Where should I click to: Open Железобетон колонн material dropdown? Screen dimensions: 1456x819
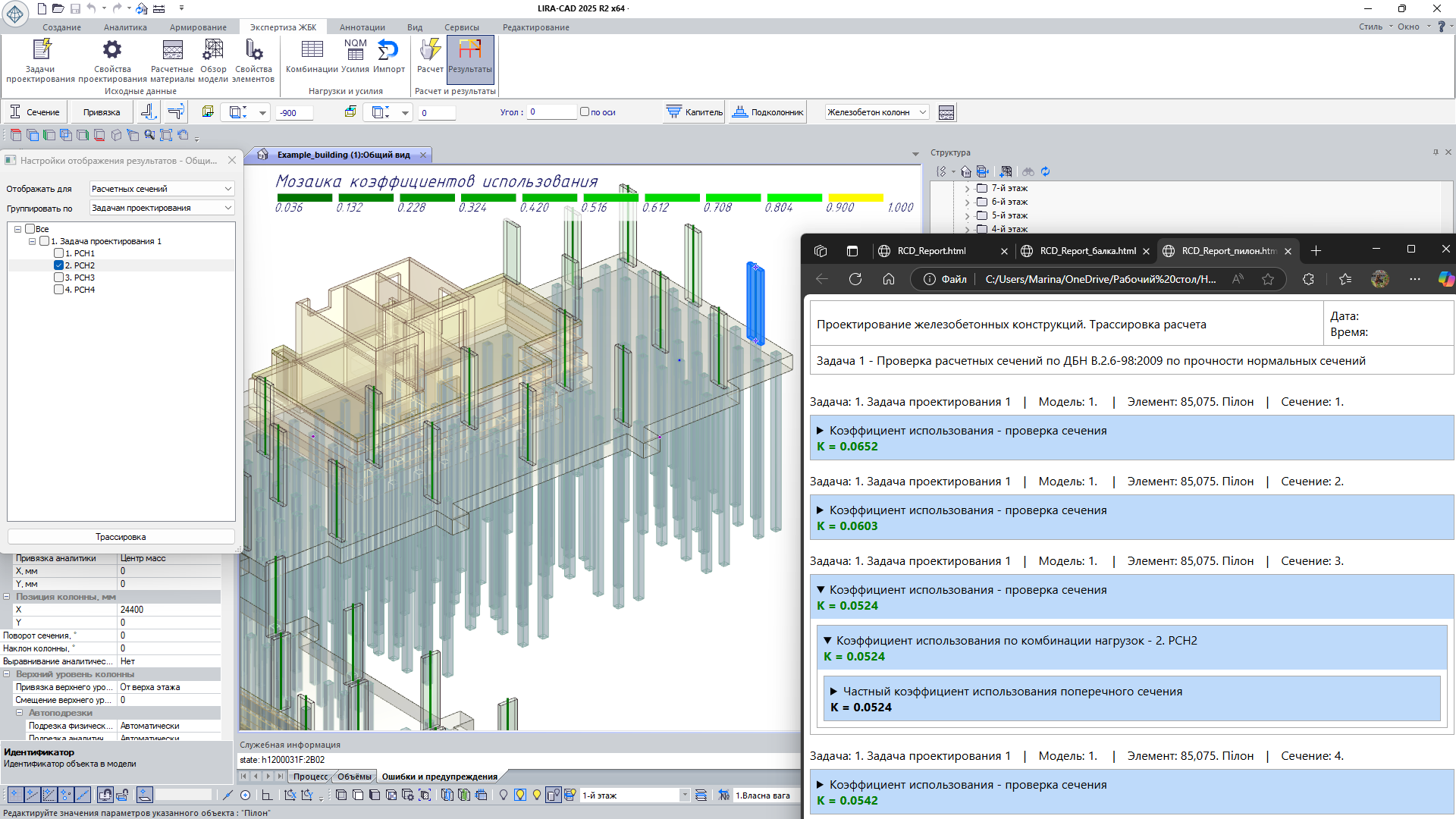click(x=877, y=112)
